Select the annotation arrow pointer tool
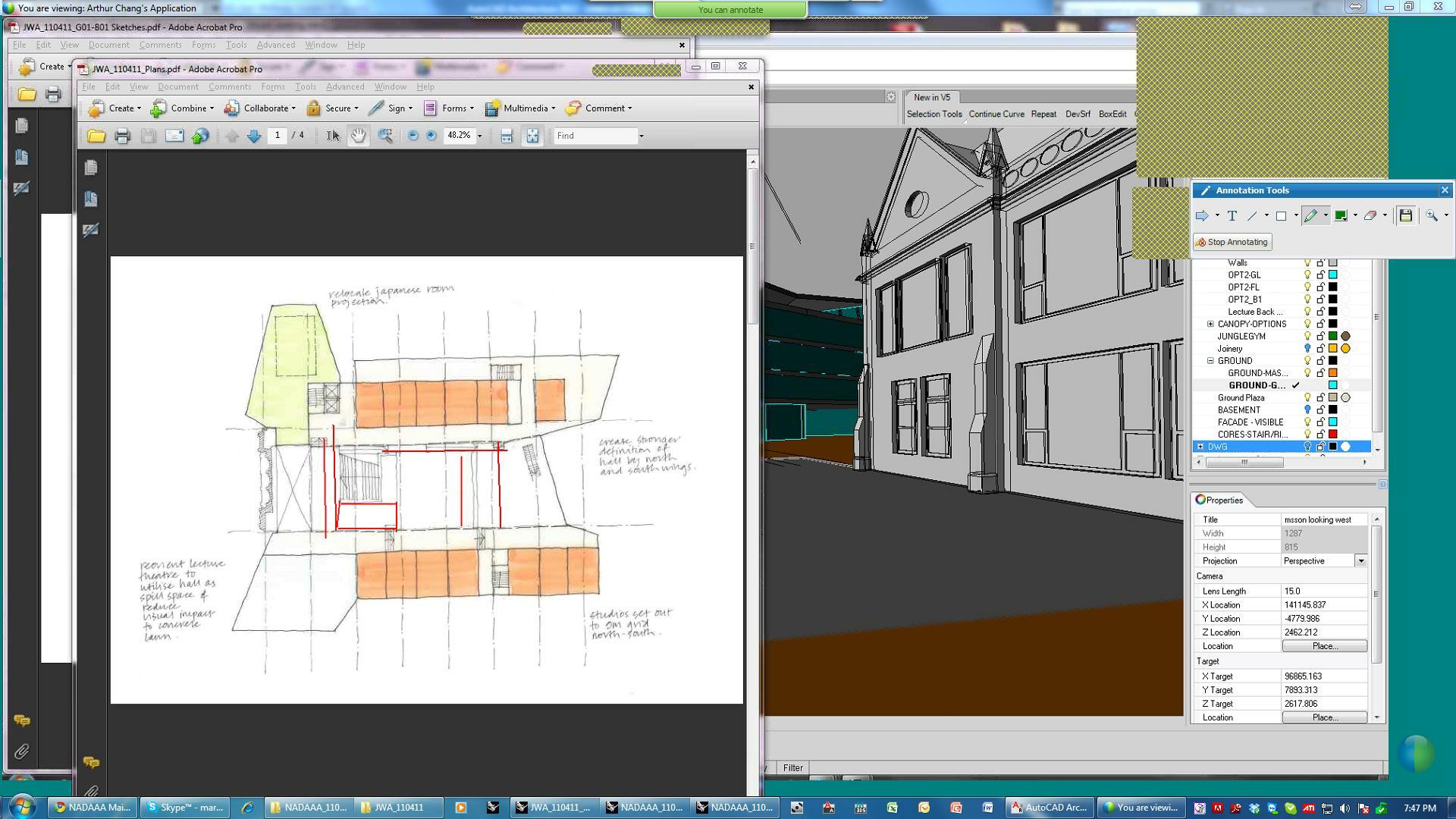Screen dimensions: 1456x819 (x=1202, y=216)
